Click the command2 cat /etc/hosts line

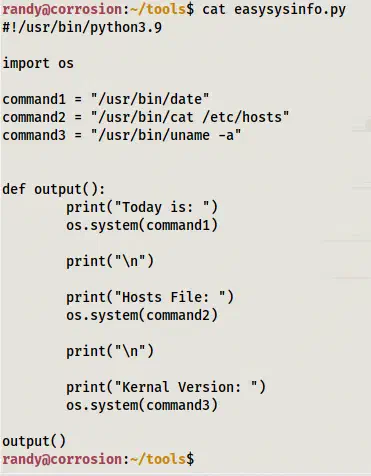[146, 117]
